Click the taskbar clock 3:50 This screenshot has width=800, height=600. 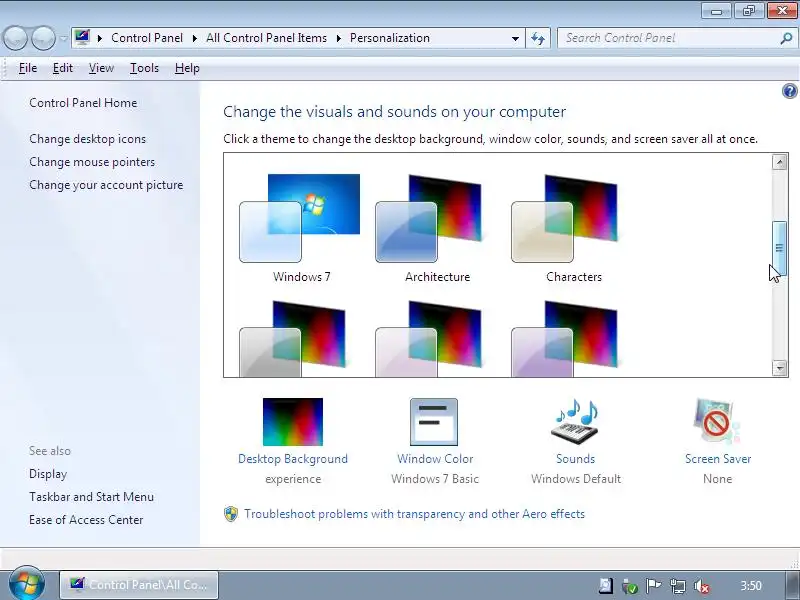click(x=751, y=585)
